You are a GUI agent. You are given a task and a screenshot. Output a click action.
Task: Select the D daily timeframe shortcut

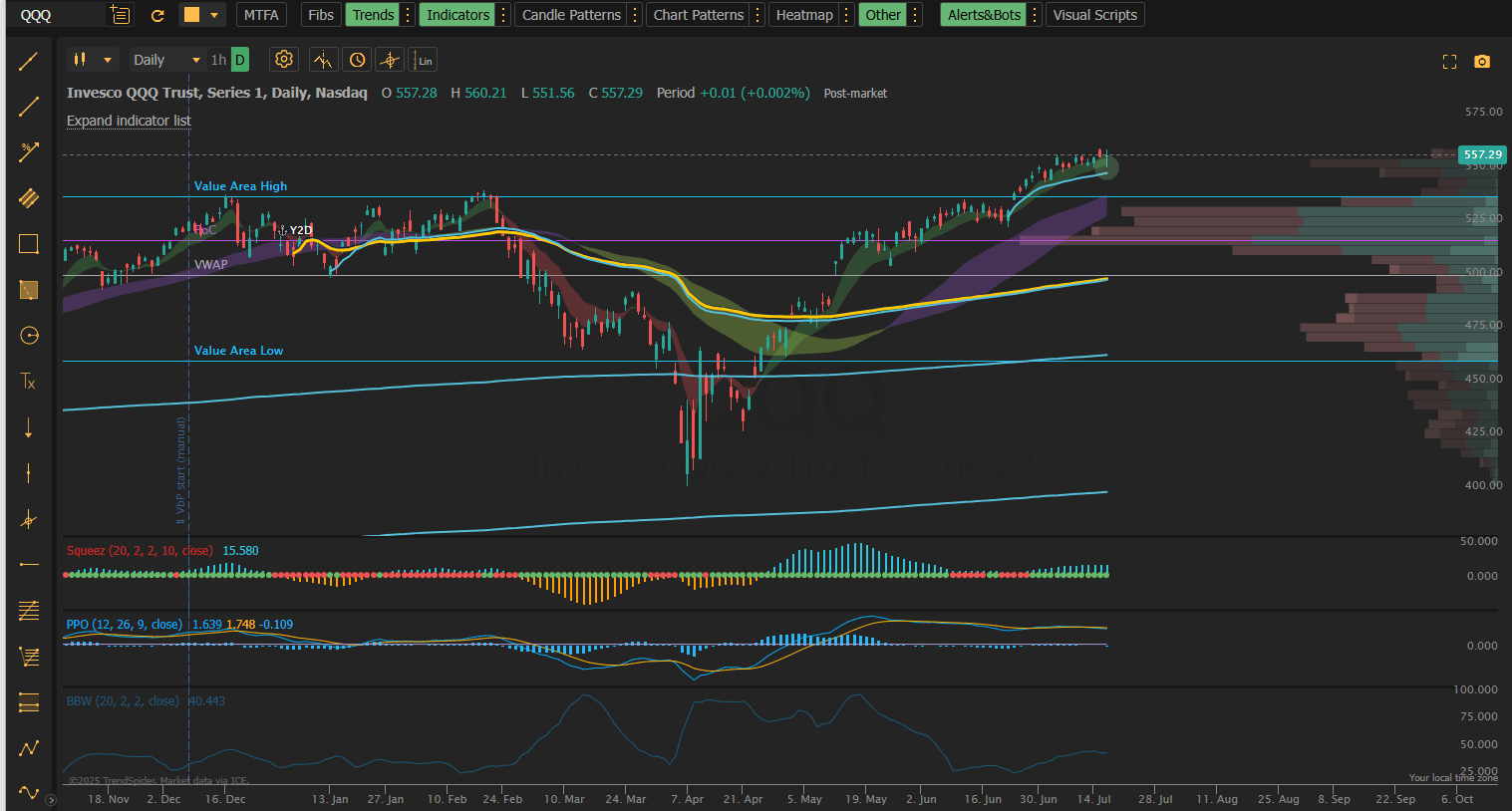tap(240, 60)
